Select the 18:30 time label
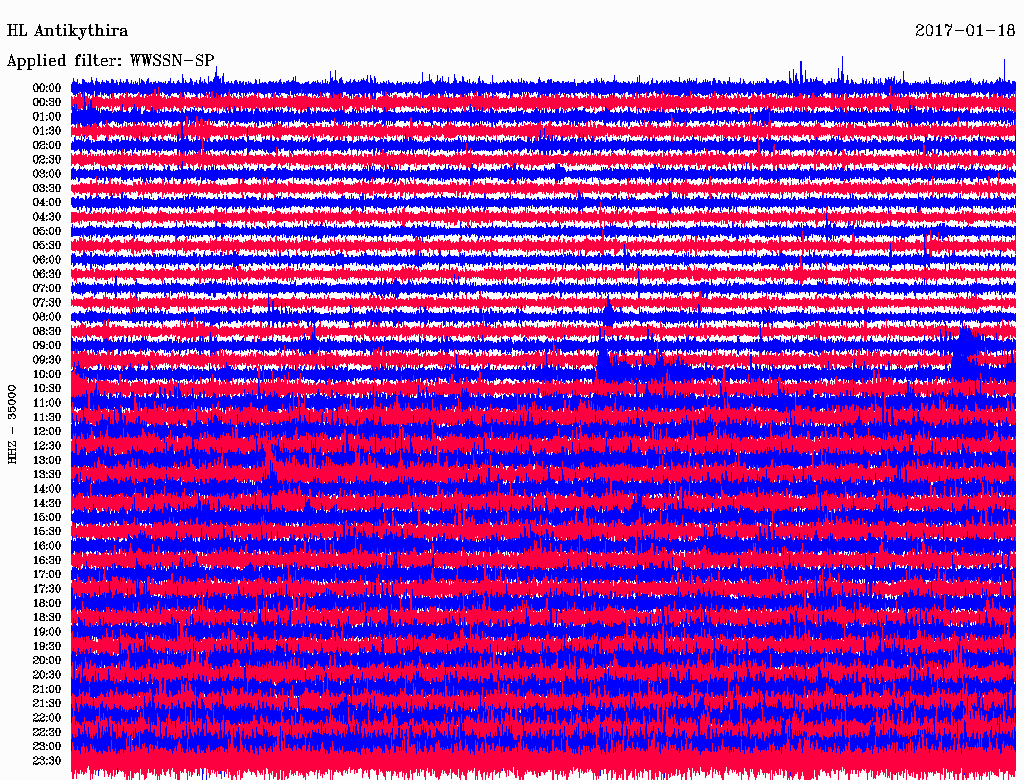This screenshot has width=1024, height=780. 47,617
